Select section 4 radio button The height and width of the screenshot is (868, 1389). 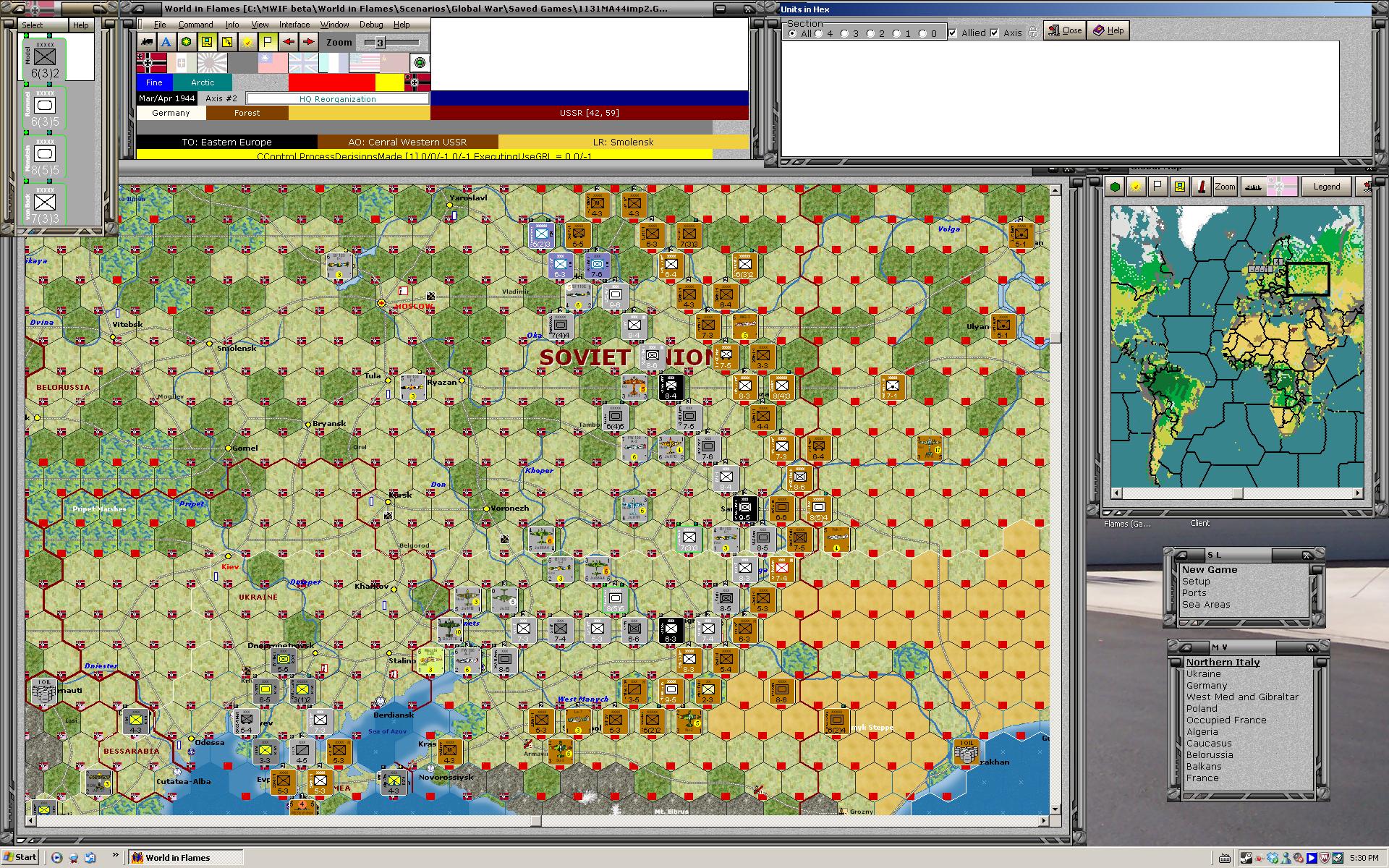click(819, 33)
